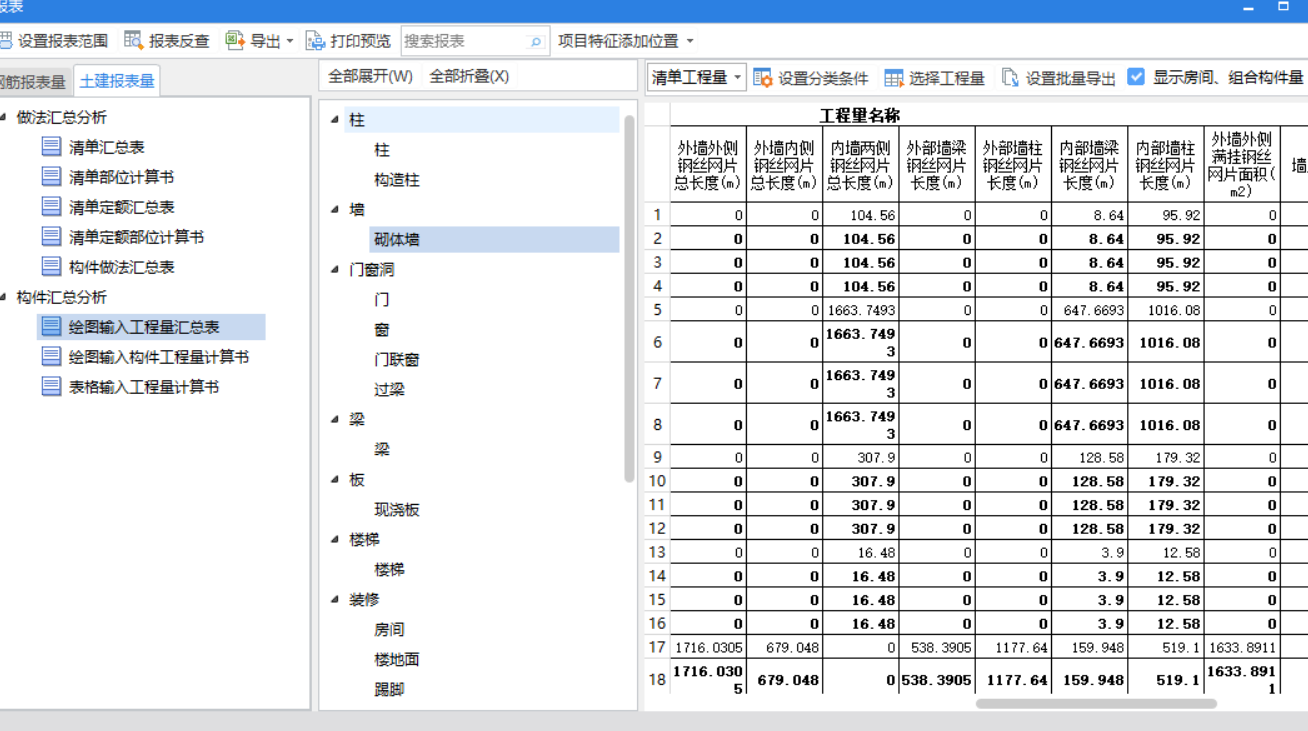Click the 清单汇总表 report icon
Image resolution: width=1308 pixels, height=731 pixels.
(x=52, y=147)
